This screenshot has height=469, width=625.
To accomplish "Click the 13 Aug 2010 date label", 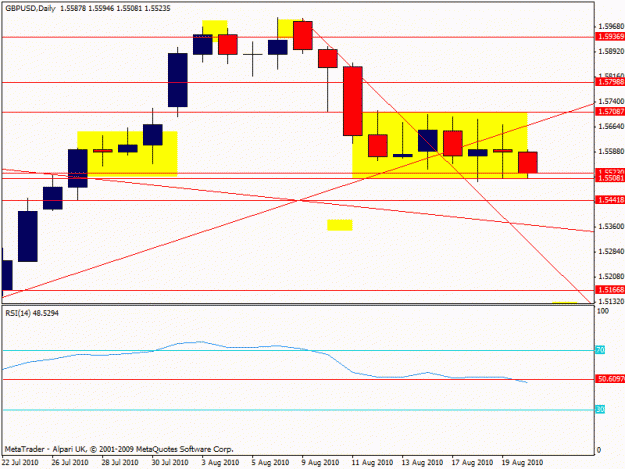I will click(422, 462).
